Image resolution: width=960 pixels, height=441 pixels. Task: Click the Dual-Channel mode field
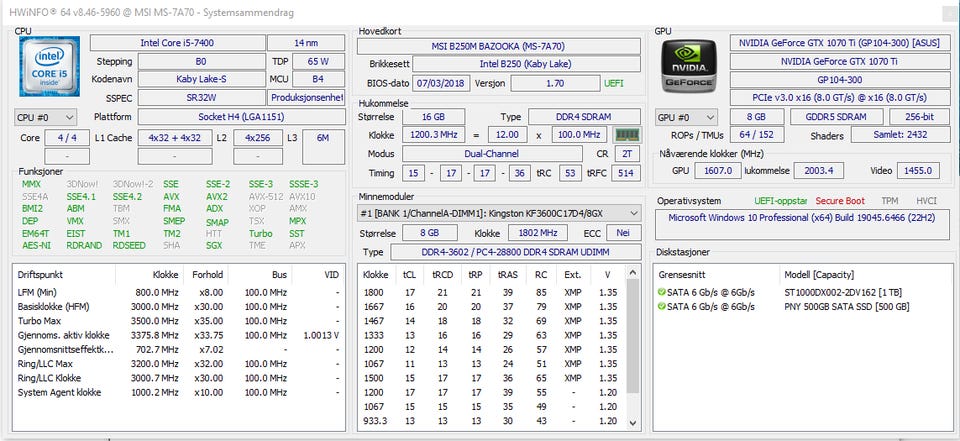(x=492, y=154)
